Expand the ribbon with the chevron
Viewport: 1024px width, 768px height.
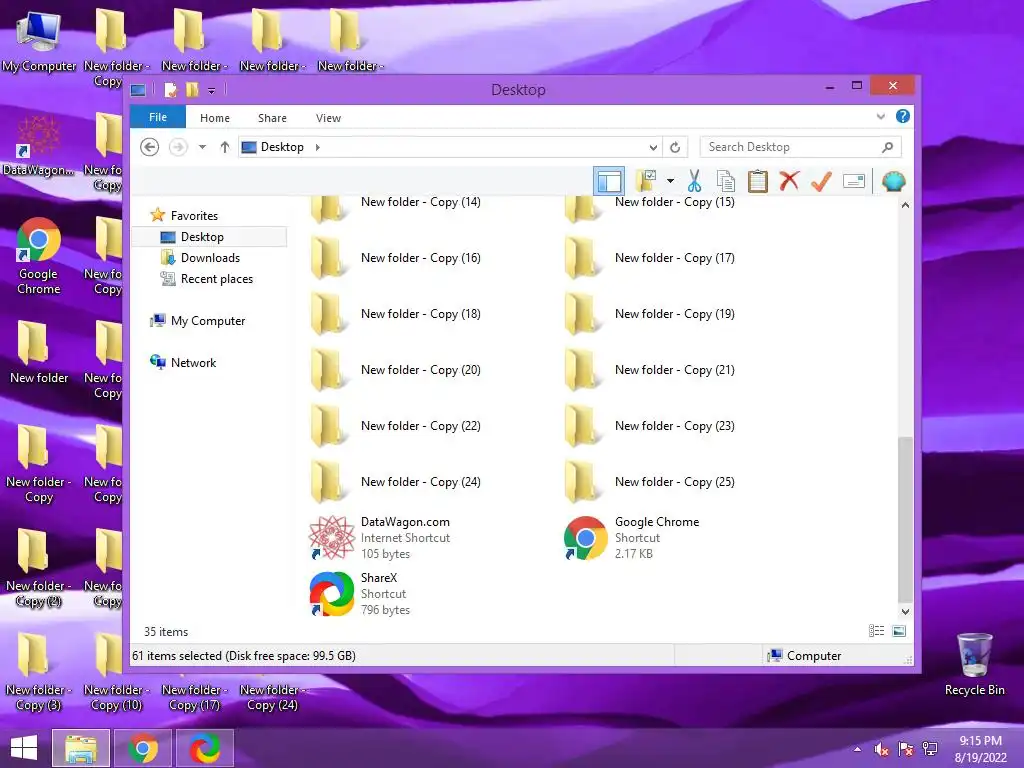(x=880, y=117)
